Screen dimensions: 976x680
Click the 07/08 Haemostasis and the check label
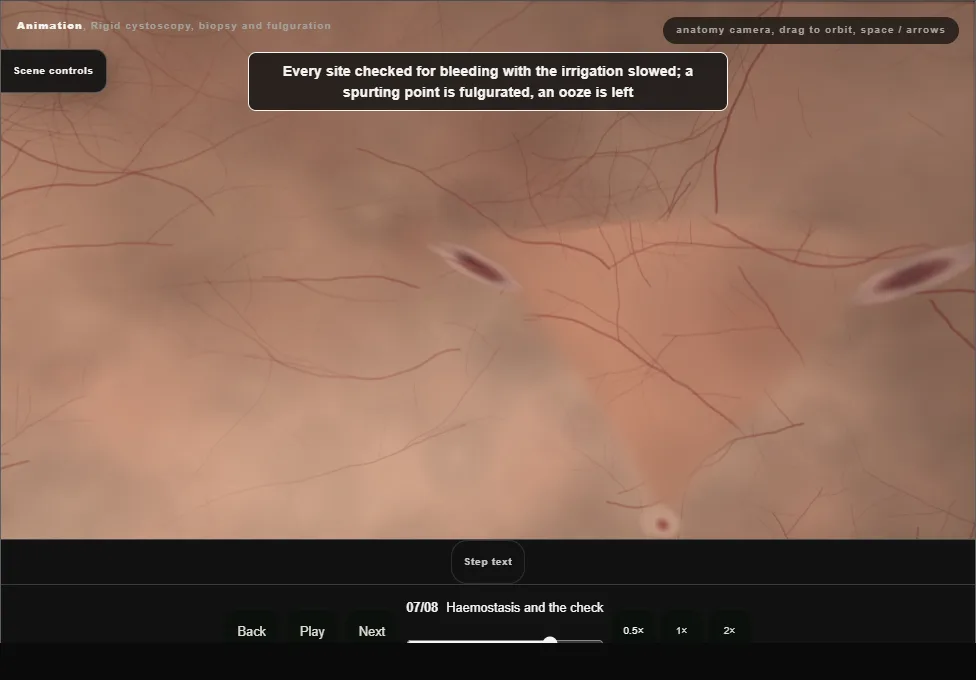click(505, 607)
